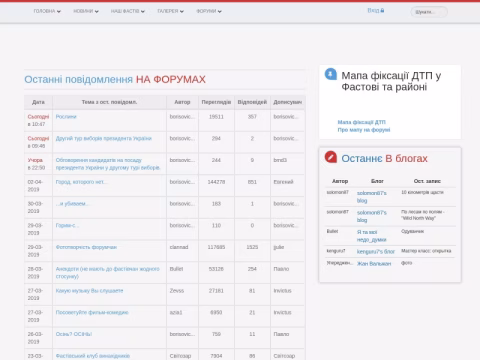Click the Переглядів column header

pos(216,102)
